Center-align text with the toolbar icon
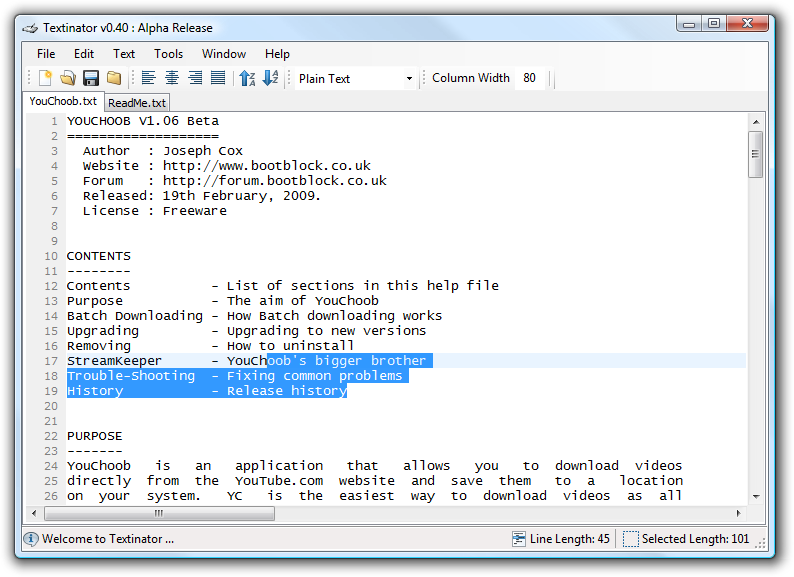794x577 pixels. [x=172, y=78]
